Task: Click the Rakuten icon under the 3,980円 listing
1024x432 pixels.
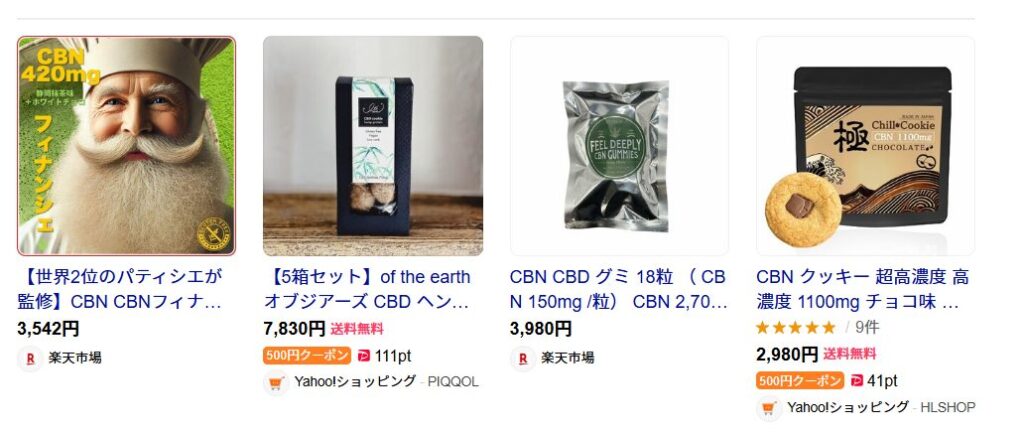Action: coord(522,358)
